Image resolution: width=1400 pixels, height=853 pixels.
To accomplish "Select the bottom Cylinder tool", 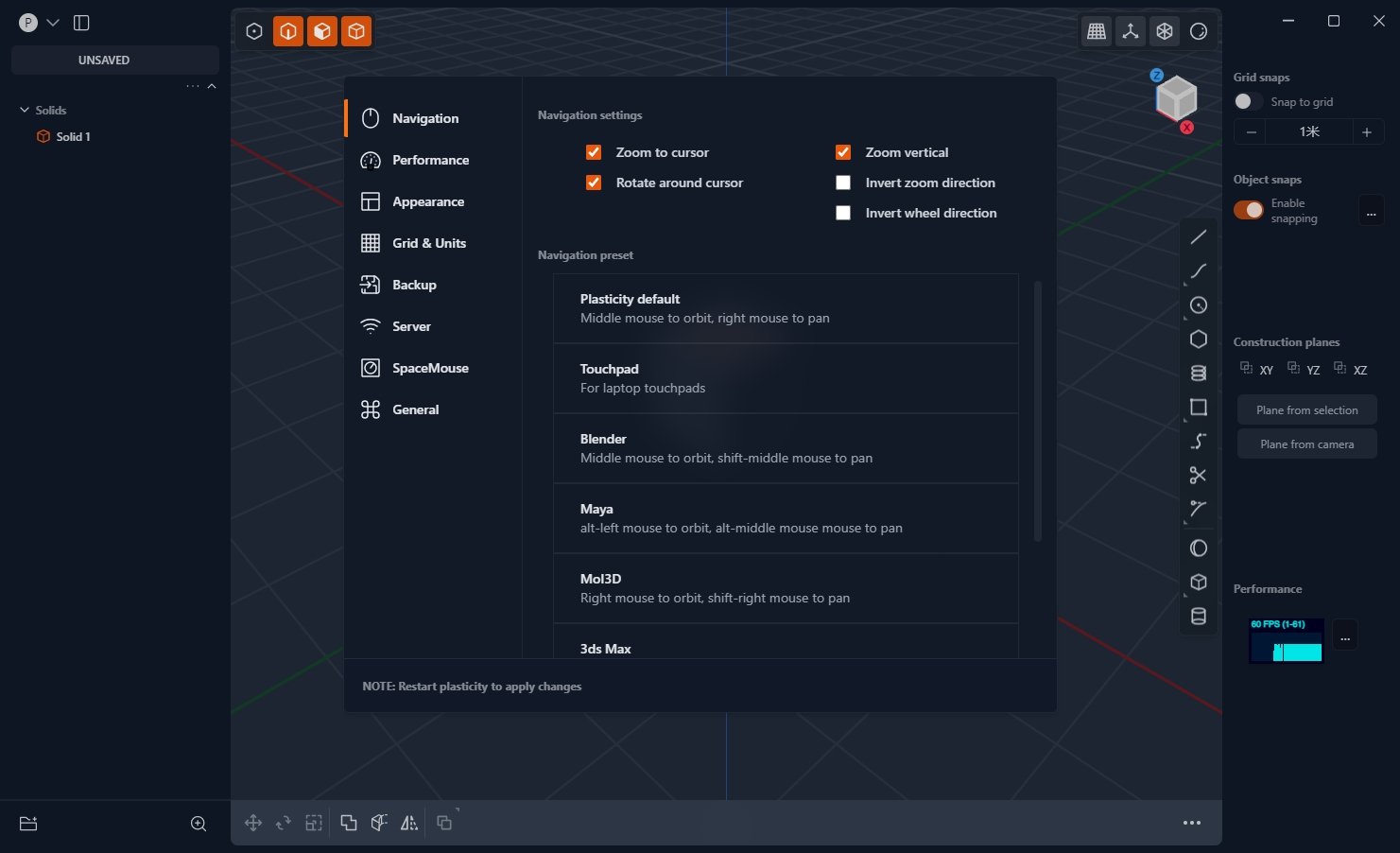I will pos(1199,617).
